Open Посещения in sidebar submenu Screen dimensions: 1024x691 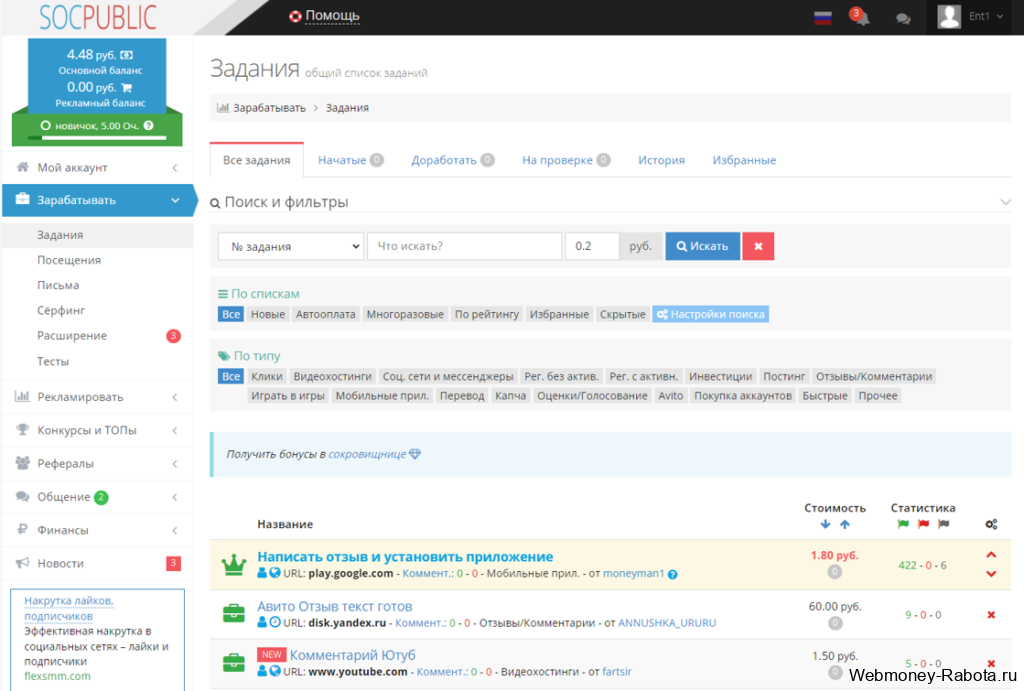point(69,260)
